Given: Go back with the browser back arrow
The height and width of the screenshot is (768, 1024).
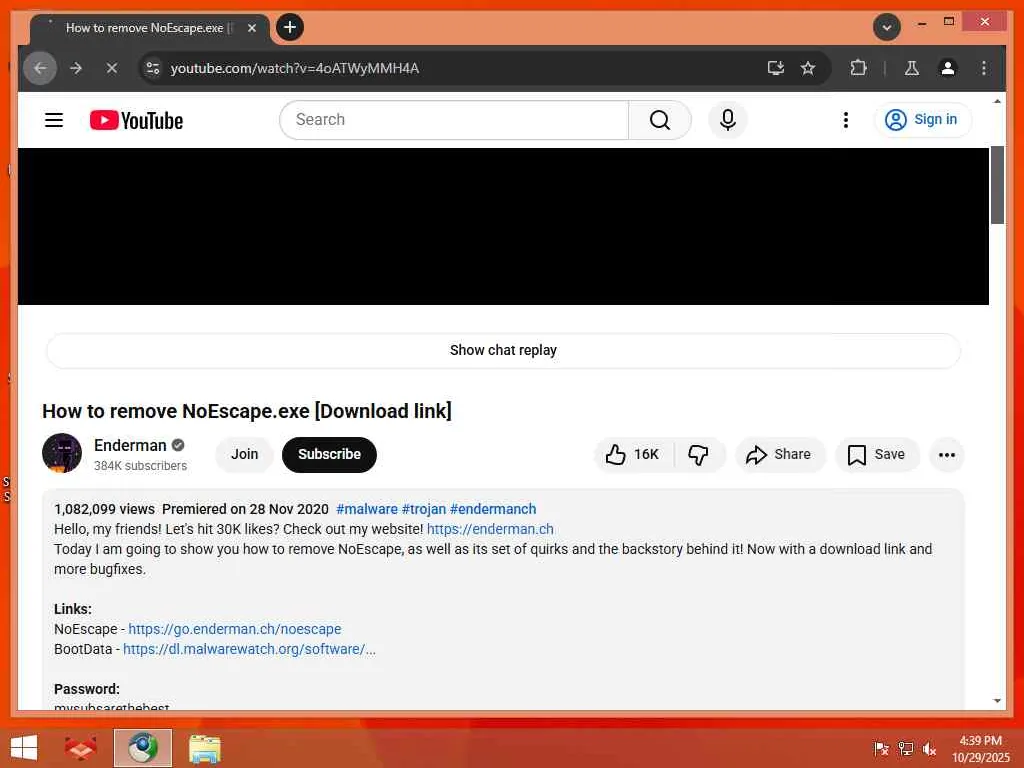Looking at the screenshot, I should coord(40,68).
